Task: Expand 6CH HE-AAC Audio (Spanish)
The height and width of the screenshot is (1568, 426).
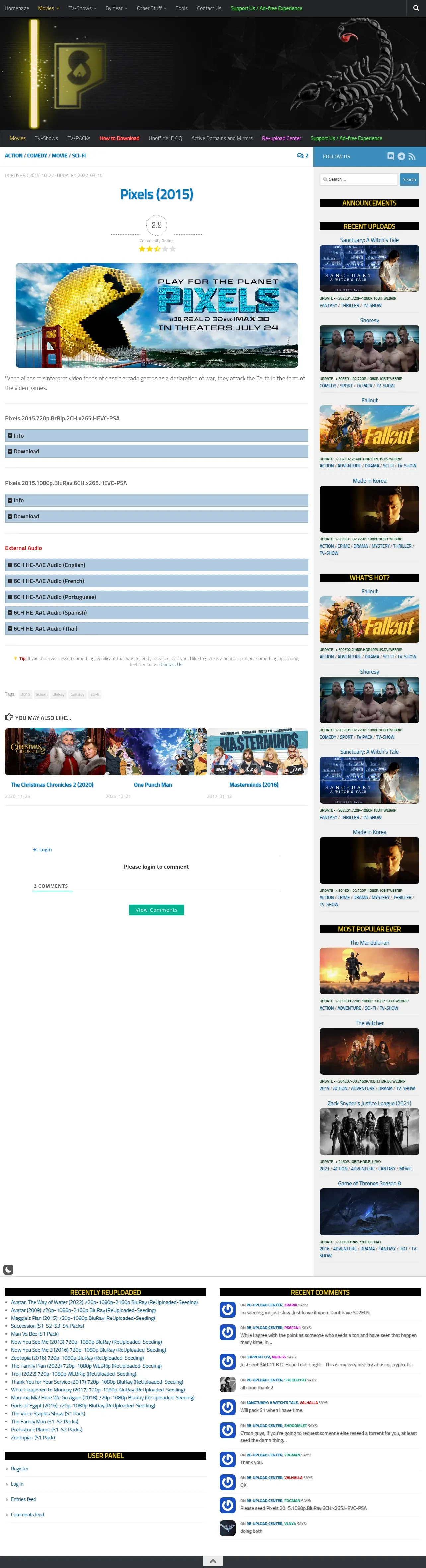Action: click(x=156, y=613)
